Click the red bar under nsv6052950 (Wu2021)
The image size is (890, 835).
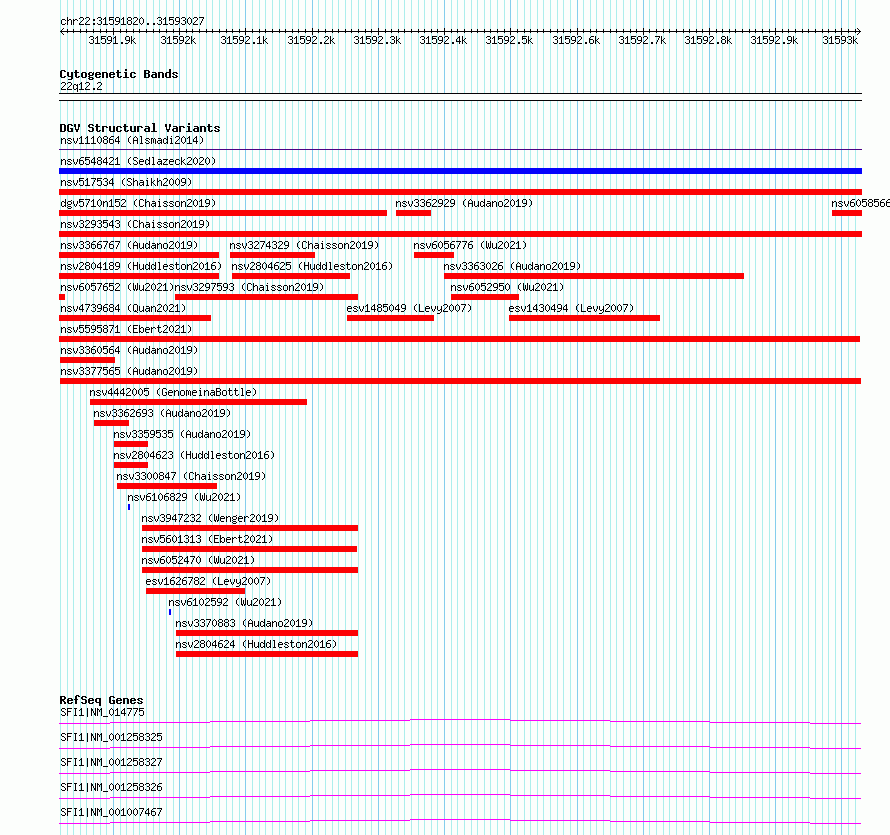tap(485, 297)
